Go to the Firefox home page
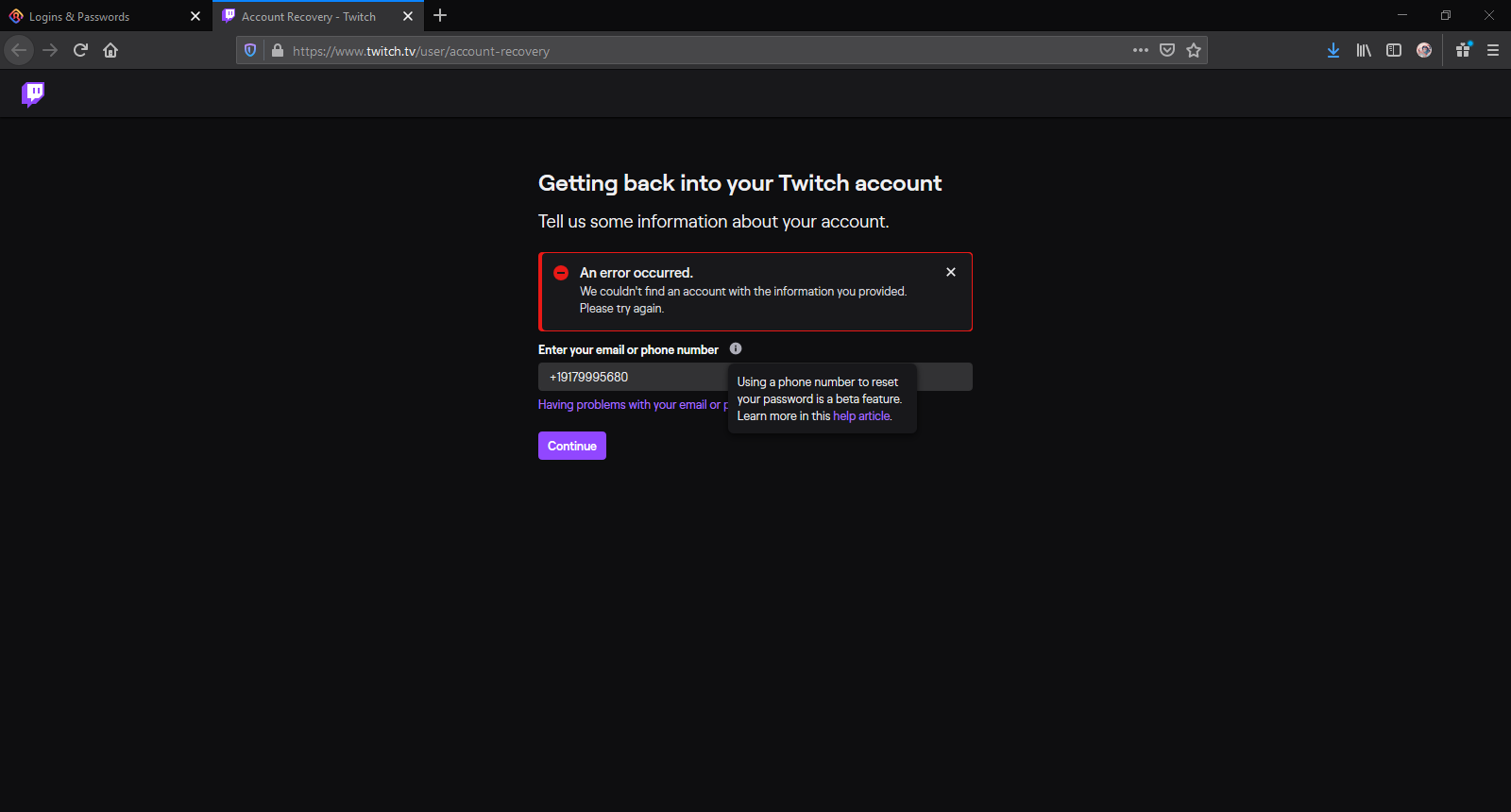The height and width of the screenshot is (812, 1511). [x=110, y=50]
